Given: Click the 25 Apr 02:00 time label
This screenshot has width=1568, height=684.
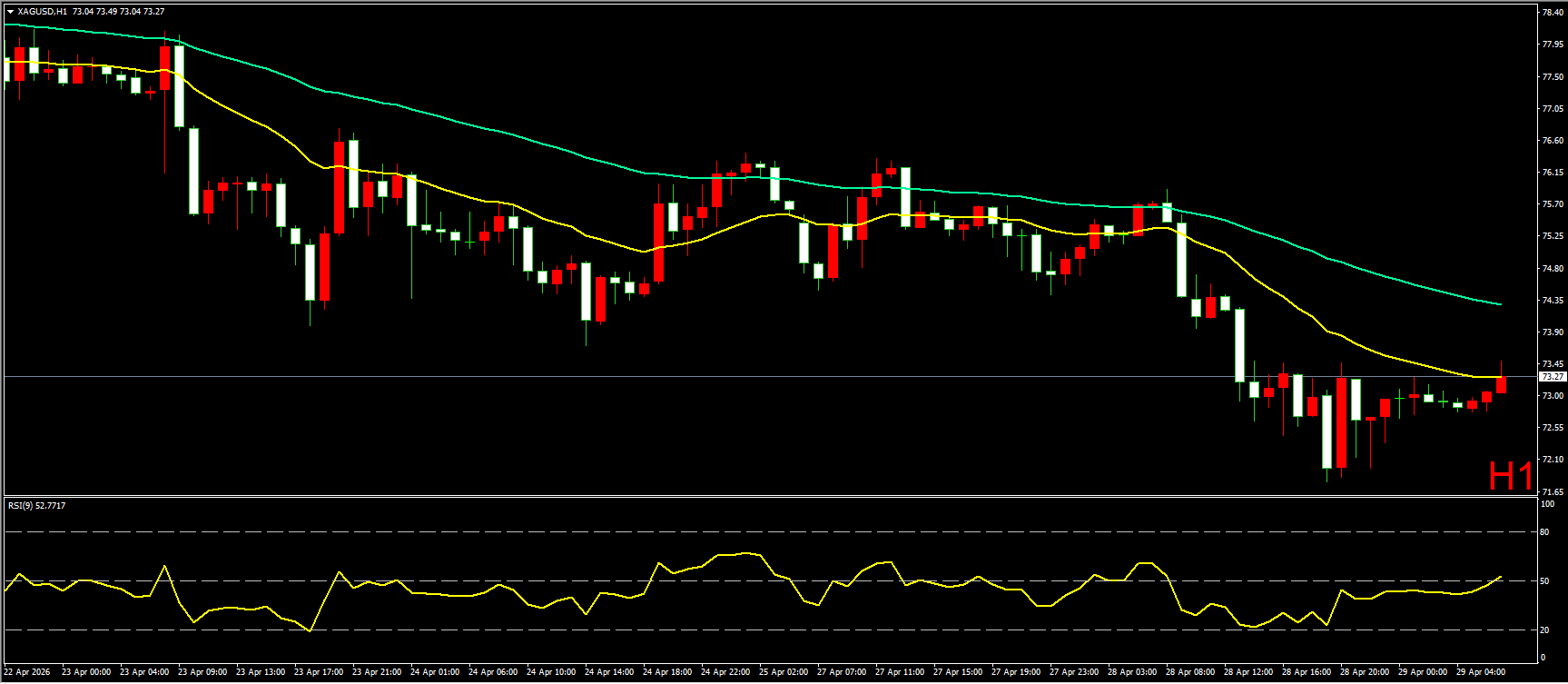Looking at the screenshot, I should (x=784, y=672).
